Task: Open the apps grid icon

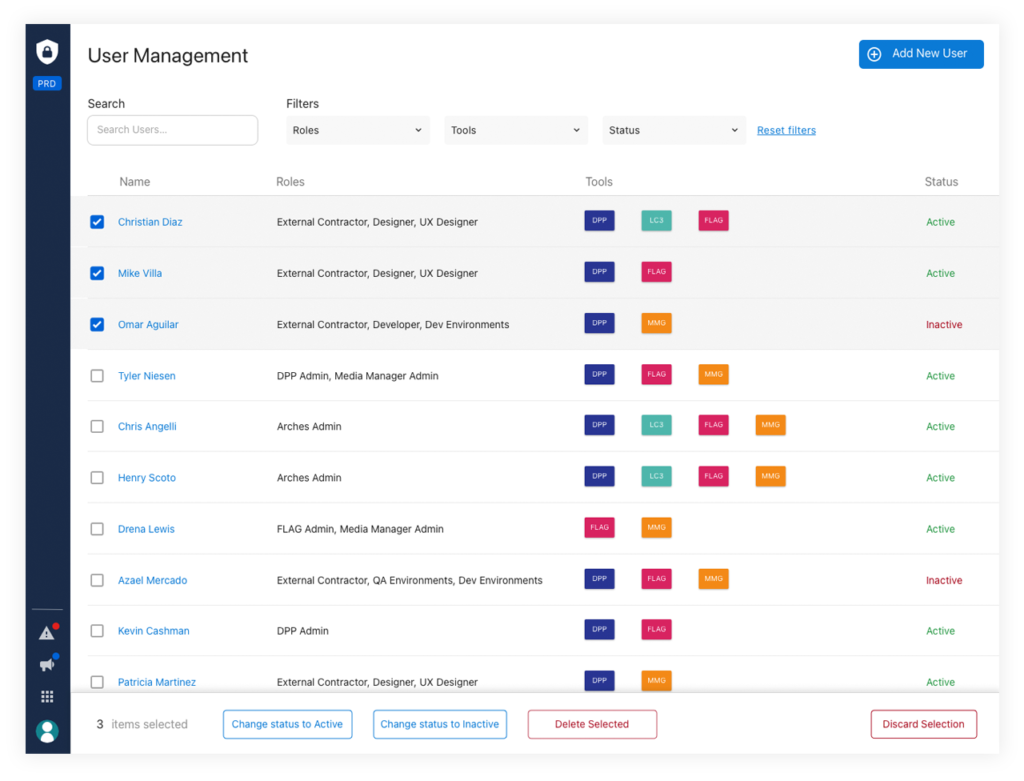Action: coord(47,697)
